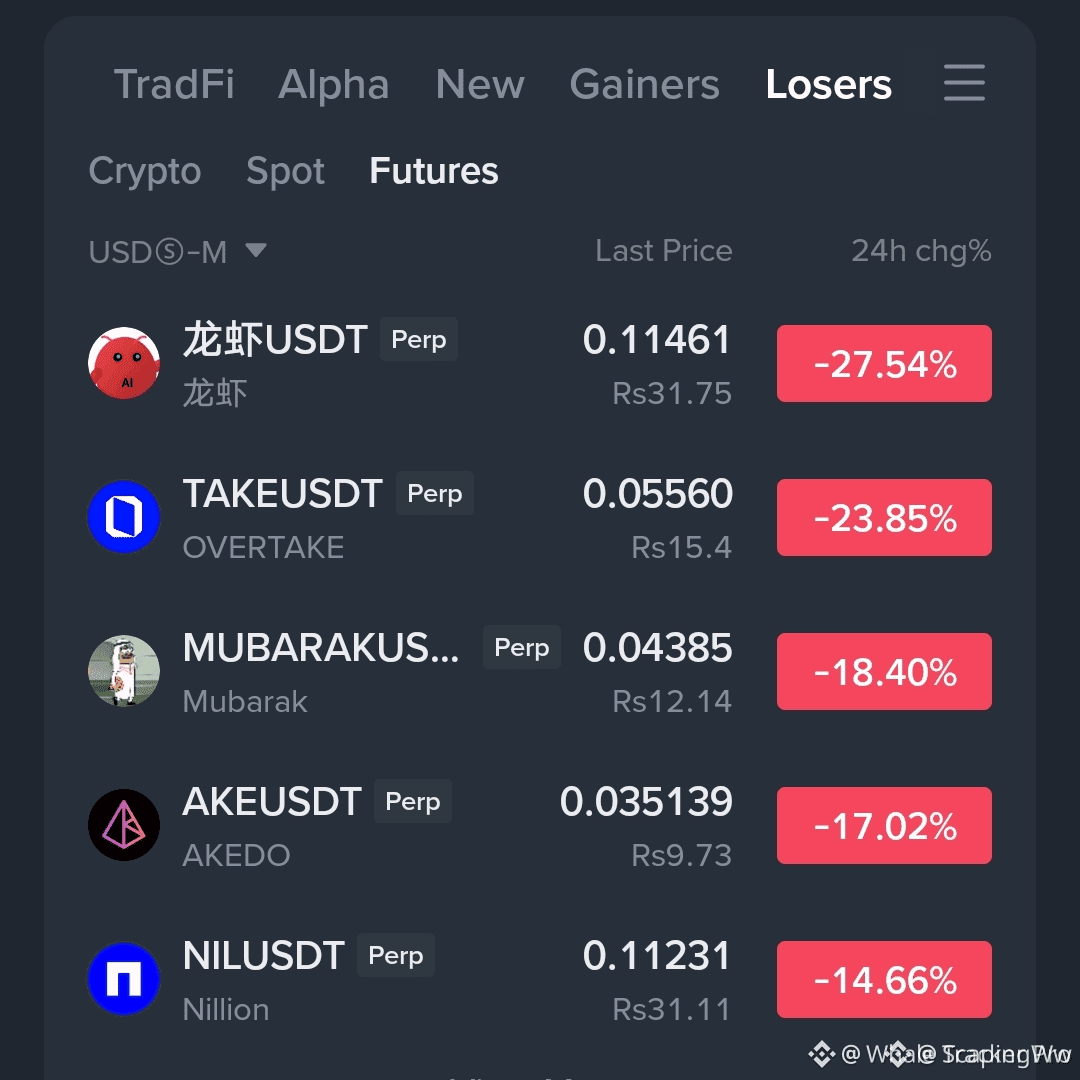This screenshot has width=1080, height=1080.
Task: Tap the Nillion blue coin icon
Action: (x=124, y=979)
